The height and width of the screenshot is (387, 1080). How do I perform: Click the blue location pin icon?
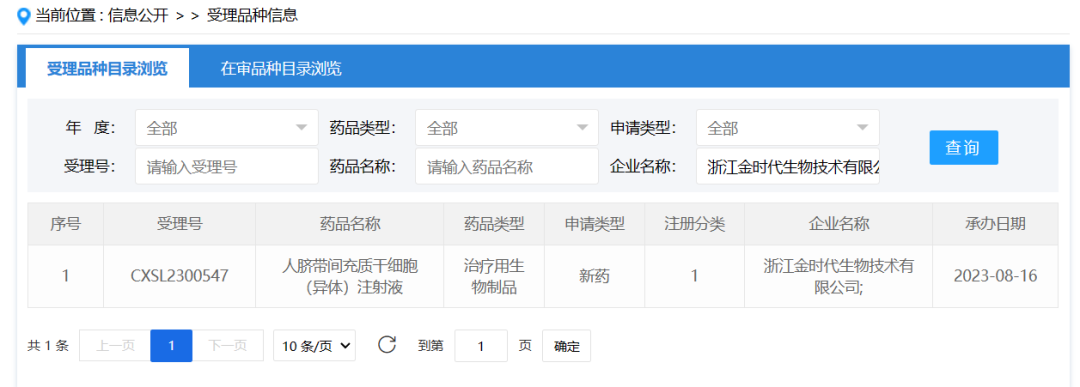24,16
